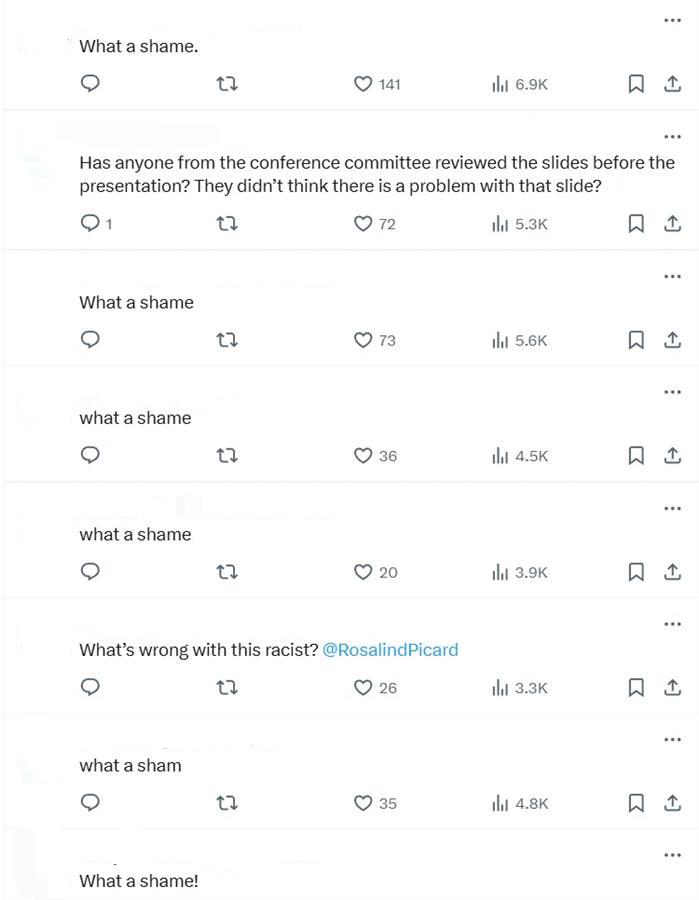Click the share icon on the topmost tweet
The height and width of the screenshot is (900, 699).
(673, 84)
